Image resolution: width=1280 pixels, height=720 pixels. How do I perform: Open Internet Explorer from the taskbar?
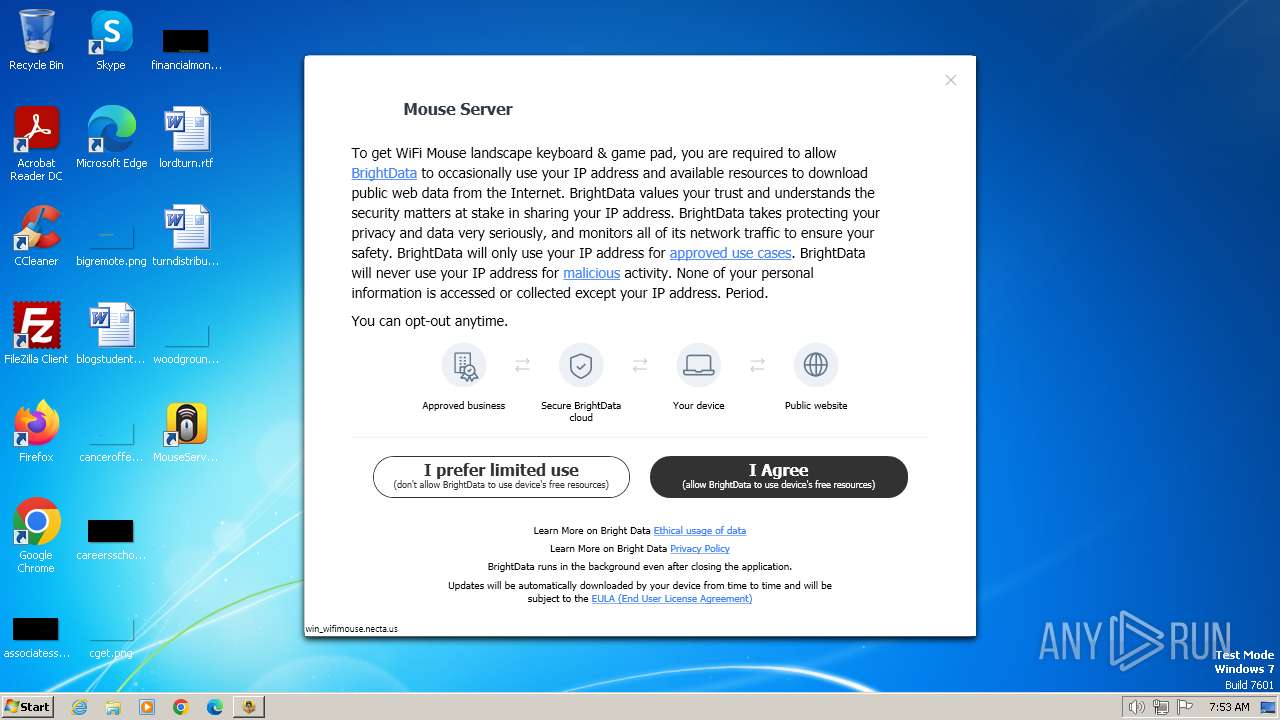(x=79, y=707)
